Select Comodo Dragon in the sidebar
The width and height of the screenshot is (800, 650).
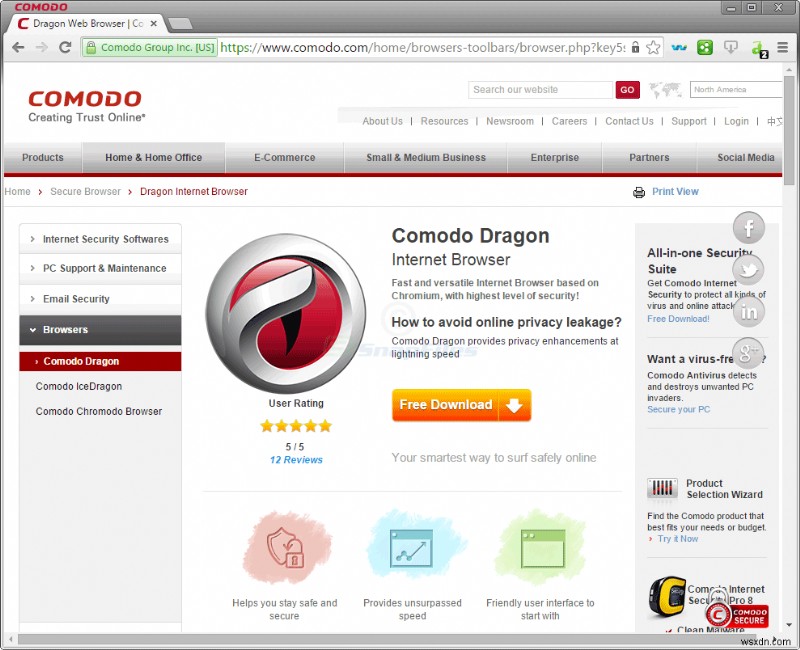[101, 361]
